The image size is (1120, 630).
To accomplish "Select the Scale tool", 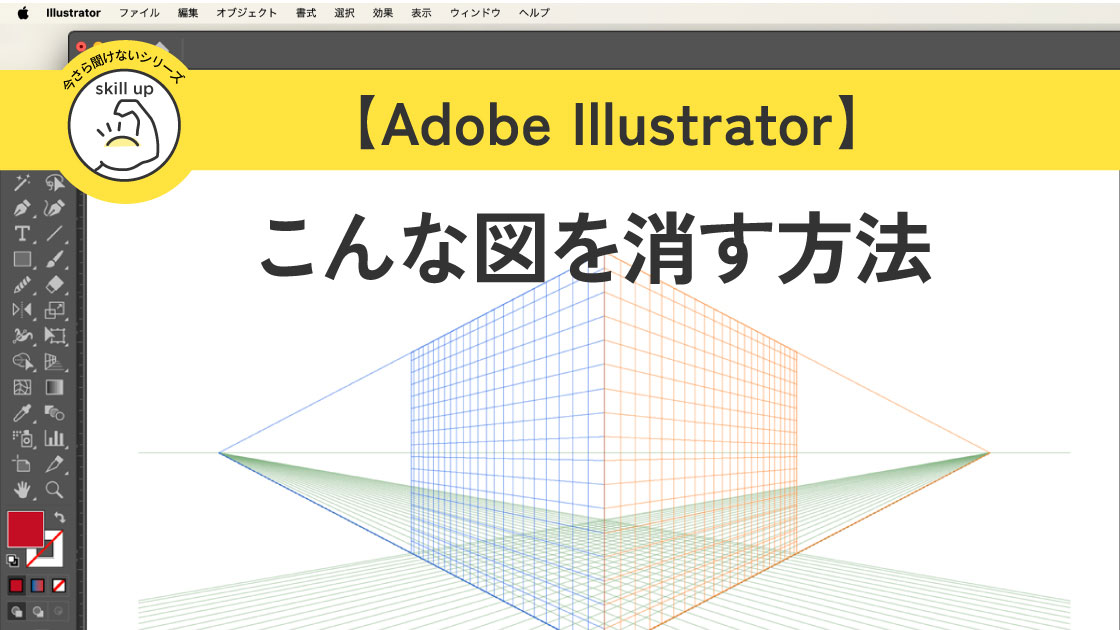I will 55,310.
